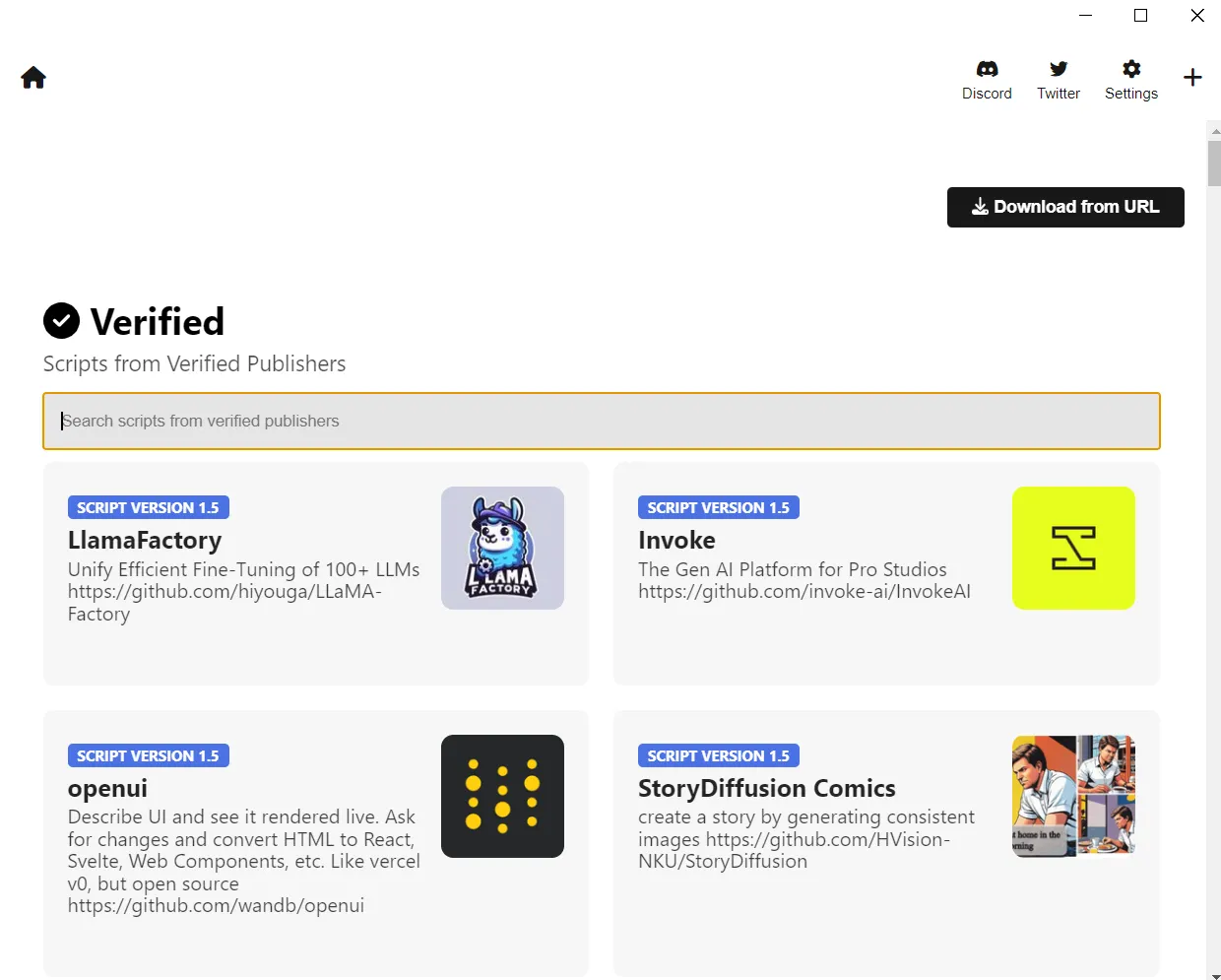Open the Twitter bird icon
This screenshot has height=980, width=1221.
[1059, 69]
